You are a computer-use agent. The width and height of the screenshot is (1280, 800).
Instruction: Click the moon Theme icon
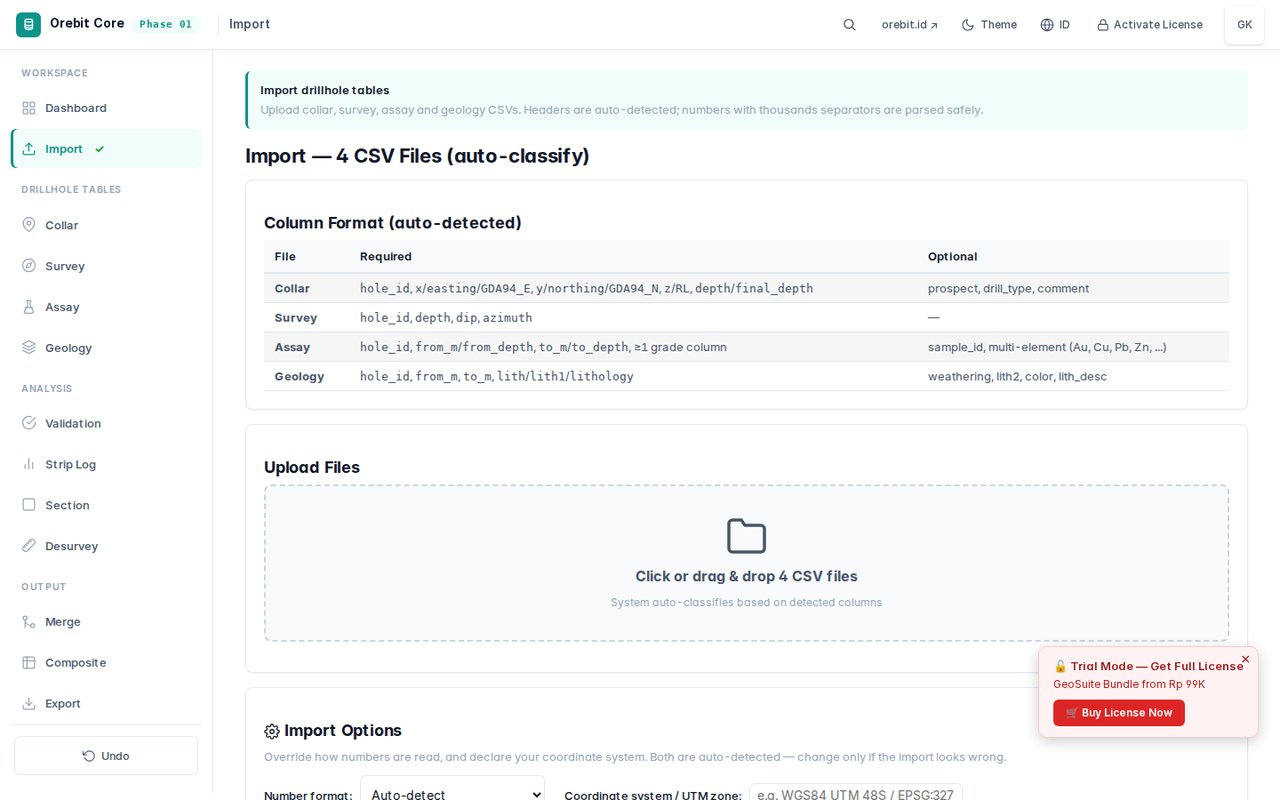[968, 25]
